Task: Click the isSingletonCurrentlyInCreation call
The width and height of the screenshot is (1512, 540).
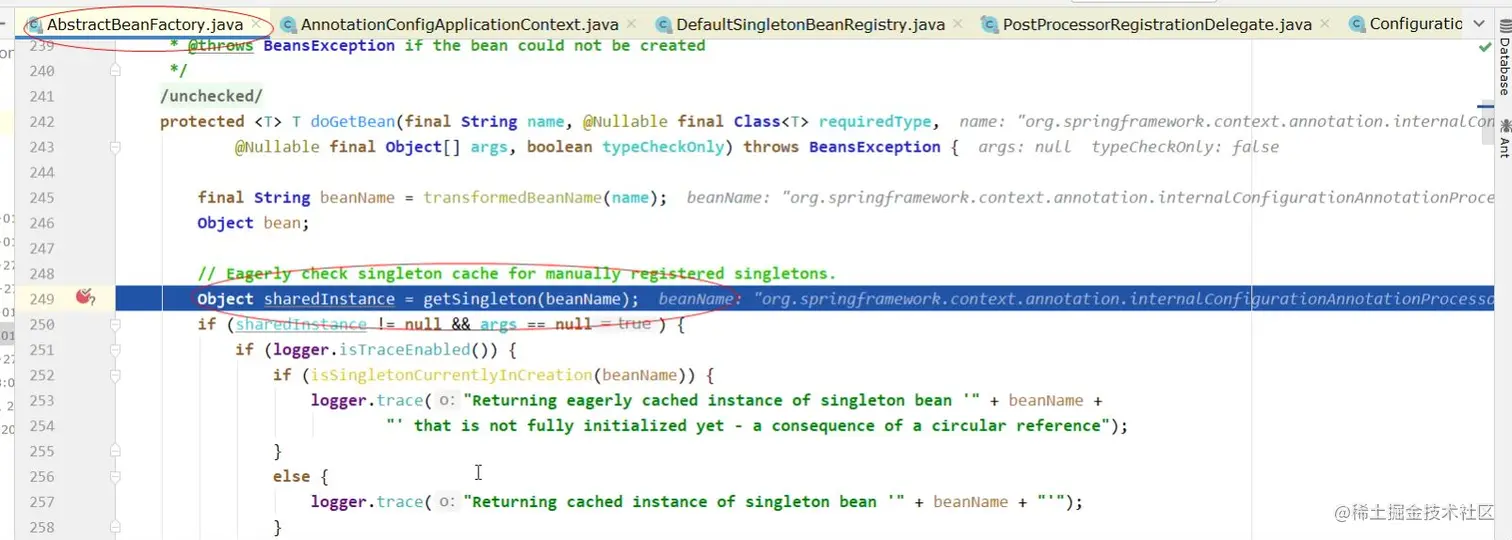Action: click(x=452, y=375)
